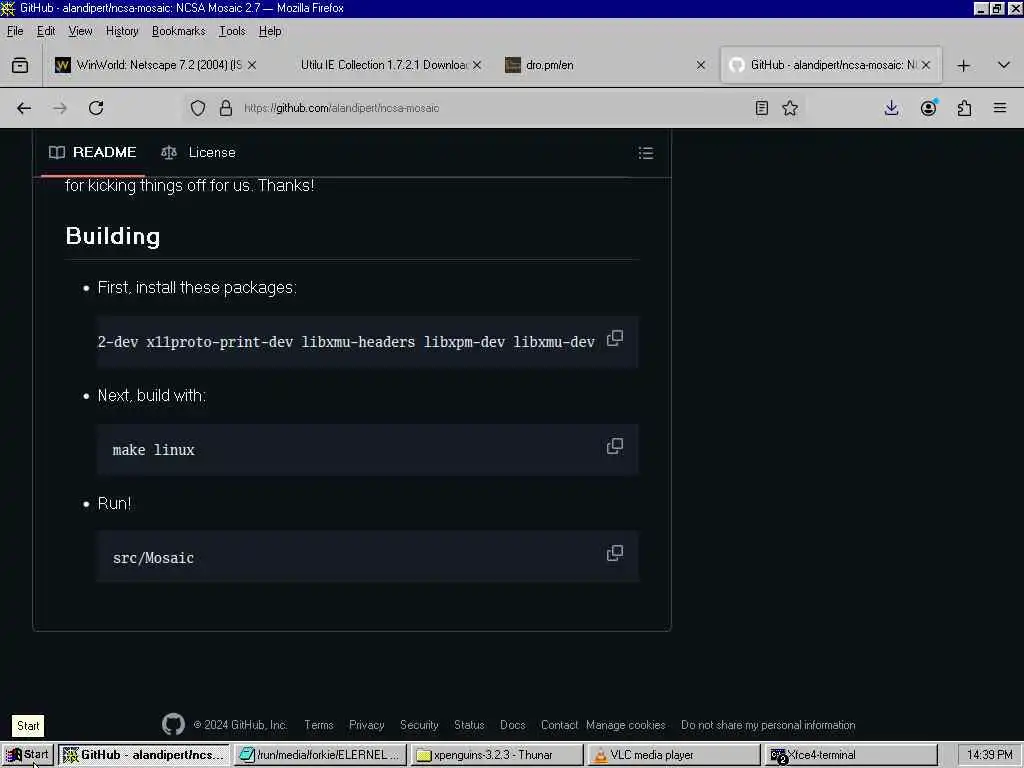Screen dimensions: 1024x768
Task: Click the site security padlock icon
Action: 226,108
